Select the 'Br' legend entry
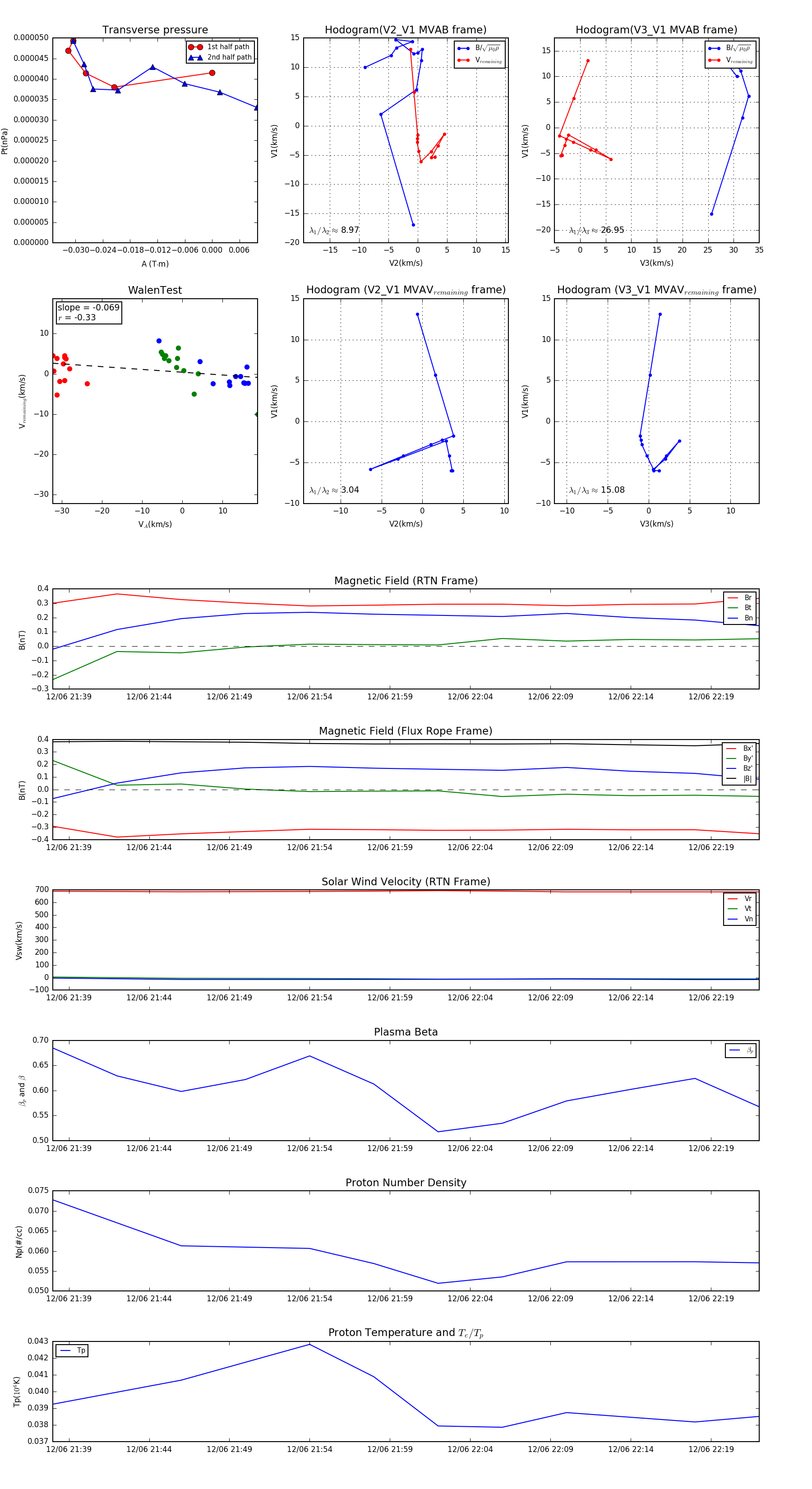 pos(740,598)
